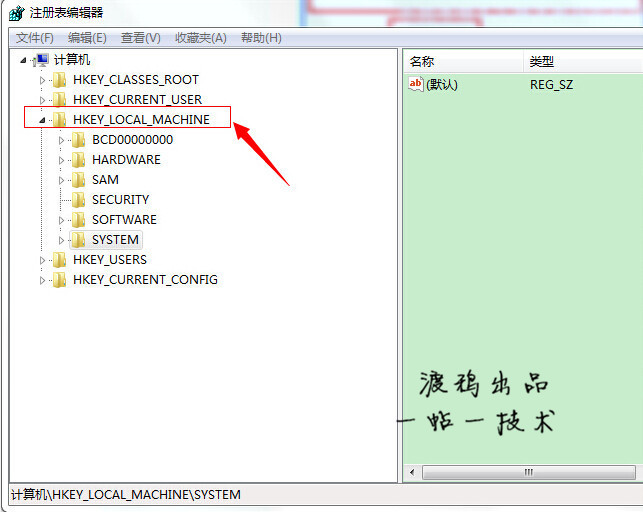Click the HKEY_CLASSES_ROOT folder icon

pos(60,80)
